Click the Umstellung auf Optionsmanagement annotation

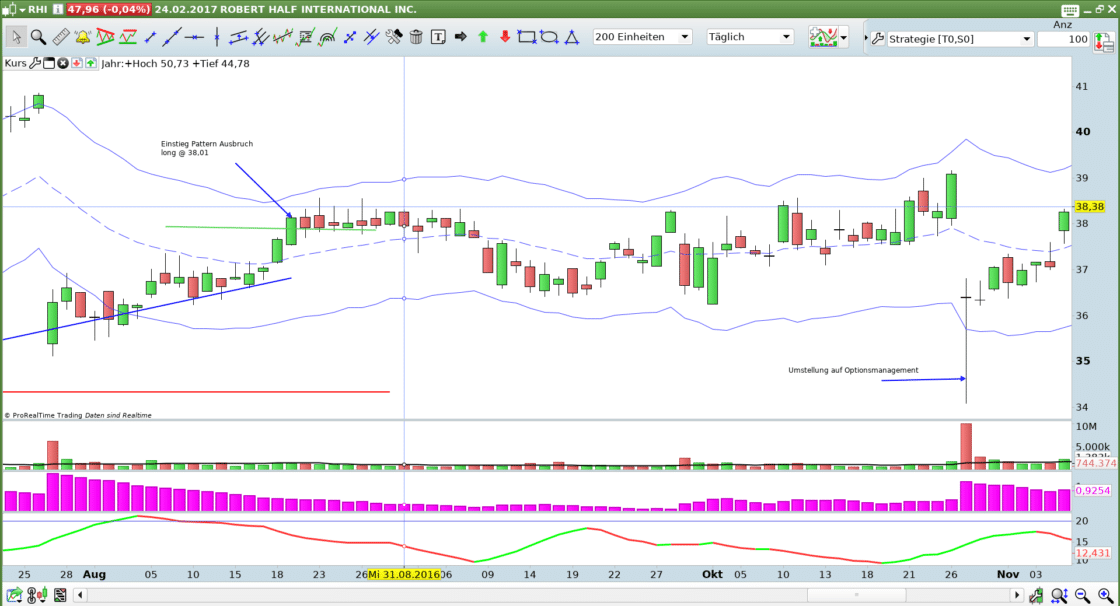[x=853, y=370]
